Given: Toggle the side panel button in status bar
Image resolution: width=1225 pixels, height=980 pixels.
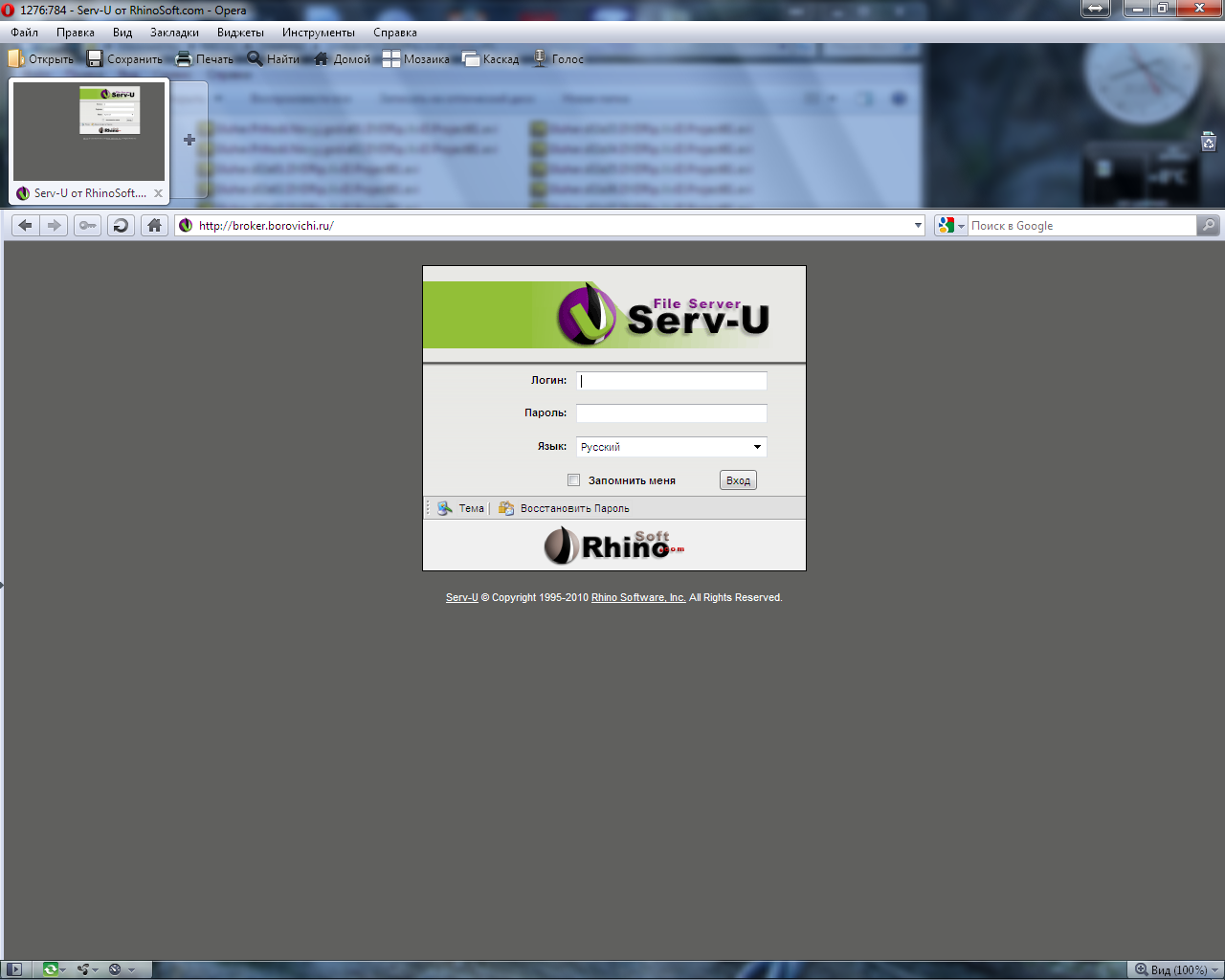Looking at the screenshot, I should coord(14,969).
